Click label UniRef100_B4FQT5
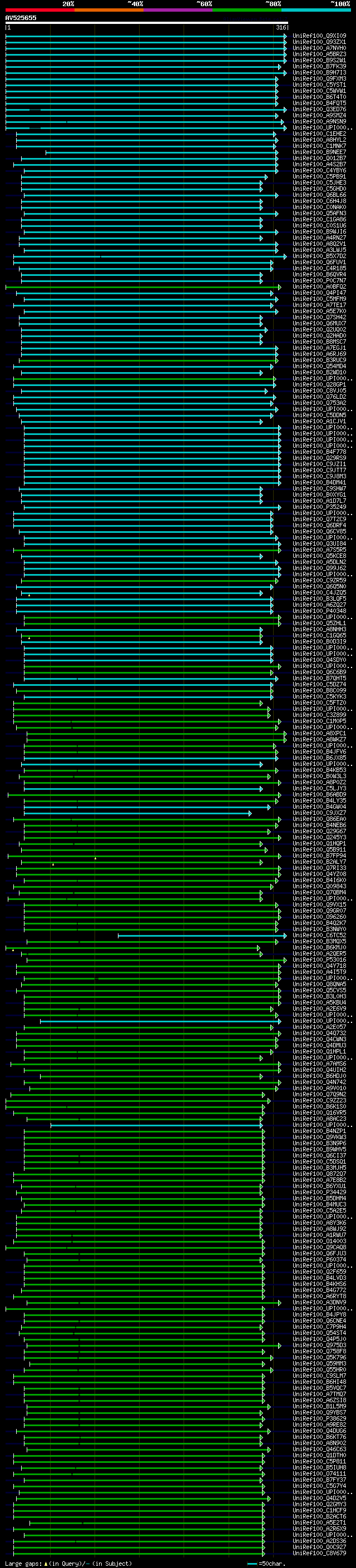The width and height of the screenshot is (356, 1568). pyautogui.click(x=319, y=103)
